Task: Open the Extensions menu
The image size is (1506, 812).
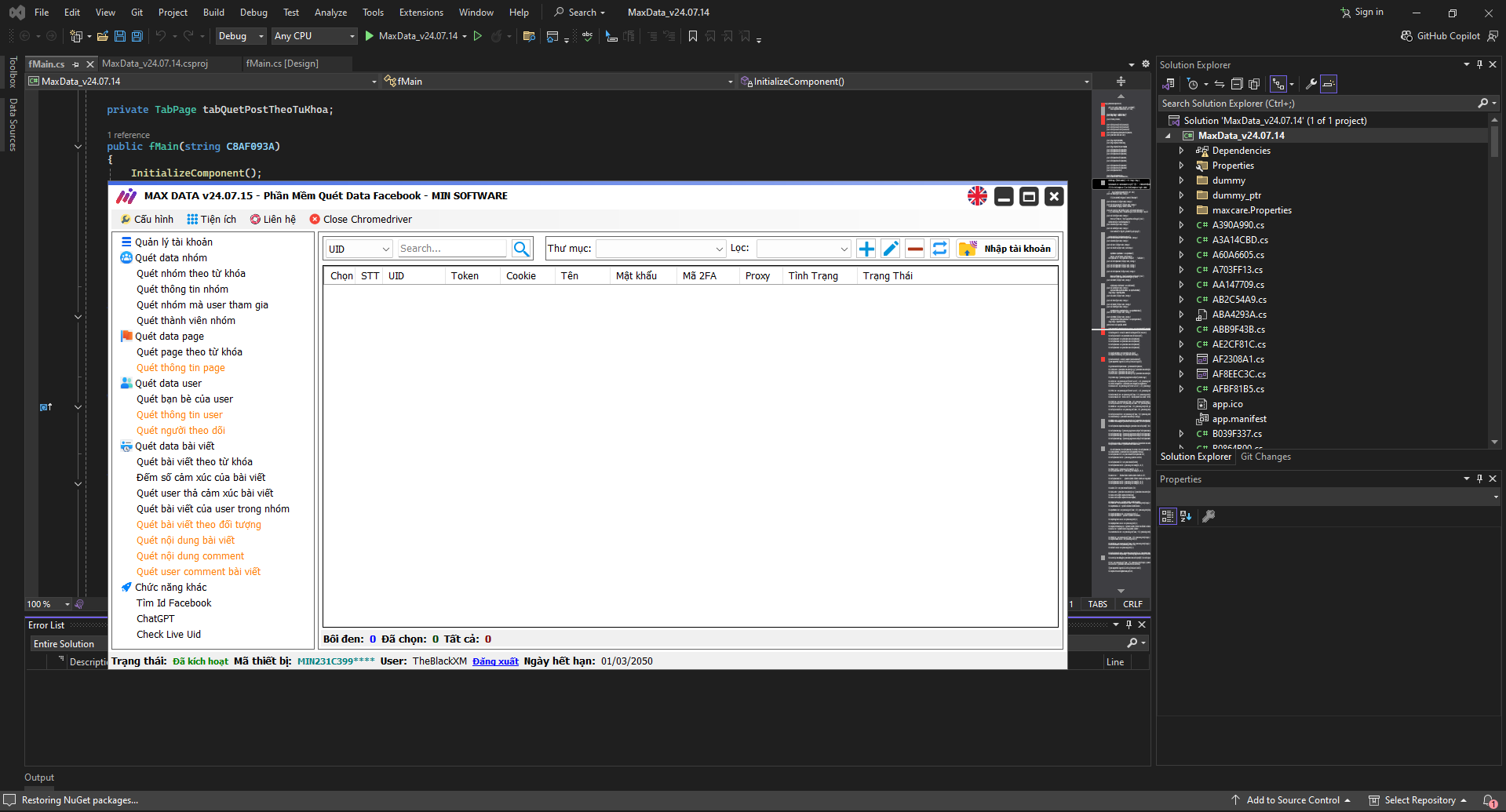Action: tap(421, 13)
